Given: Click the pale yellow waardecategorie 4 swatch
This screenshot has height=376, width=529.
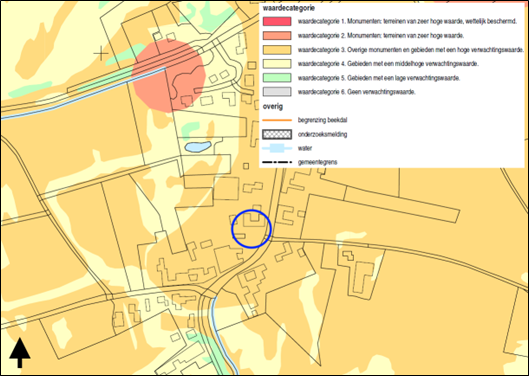Looking at the screenshot, I should pyautogui.click(x=277, y=63).
